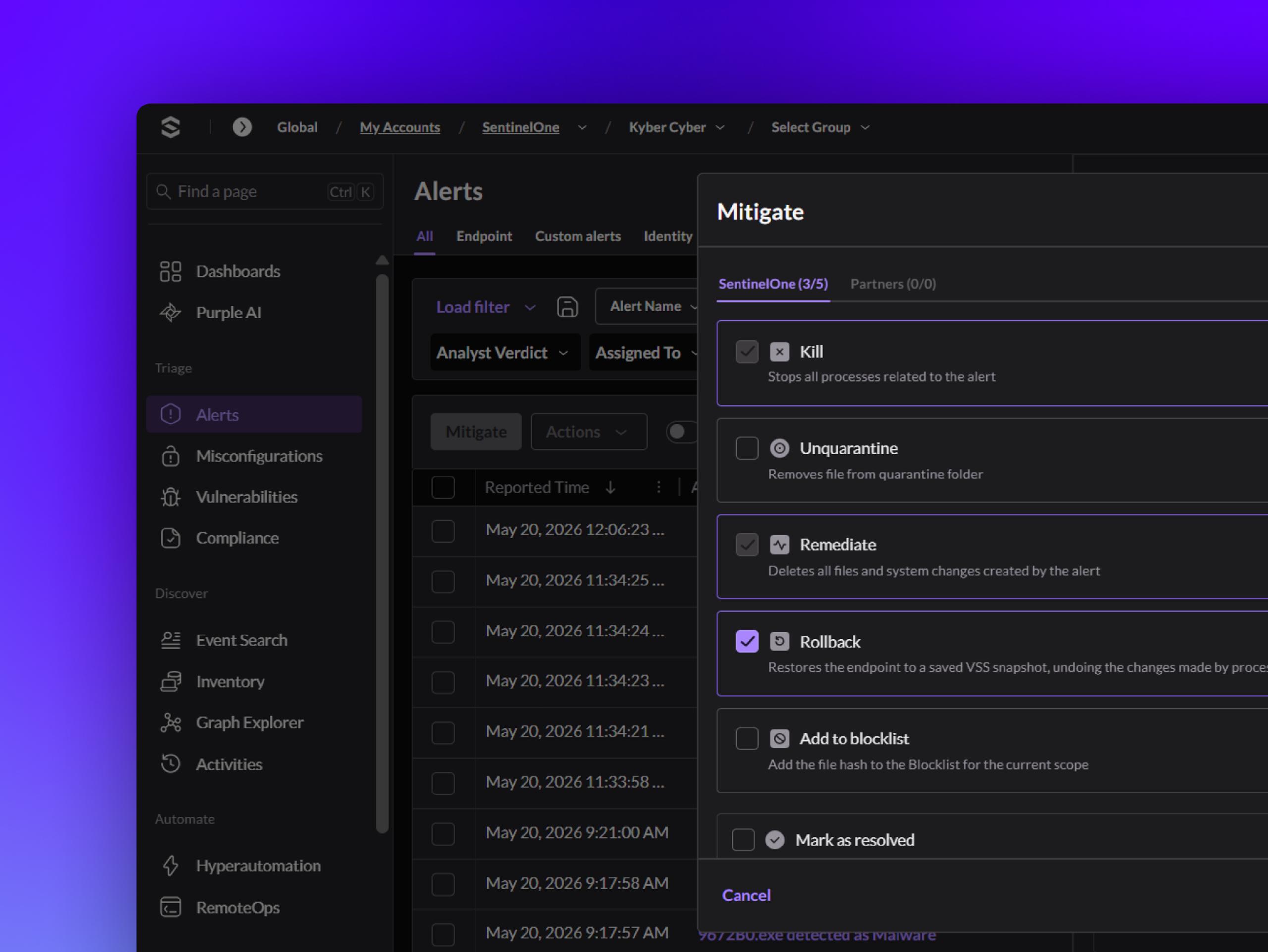
Task: Click the Mark as resolved check icon
Action: tap(775, 840)
